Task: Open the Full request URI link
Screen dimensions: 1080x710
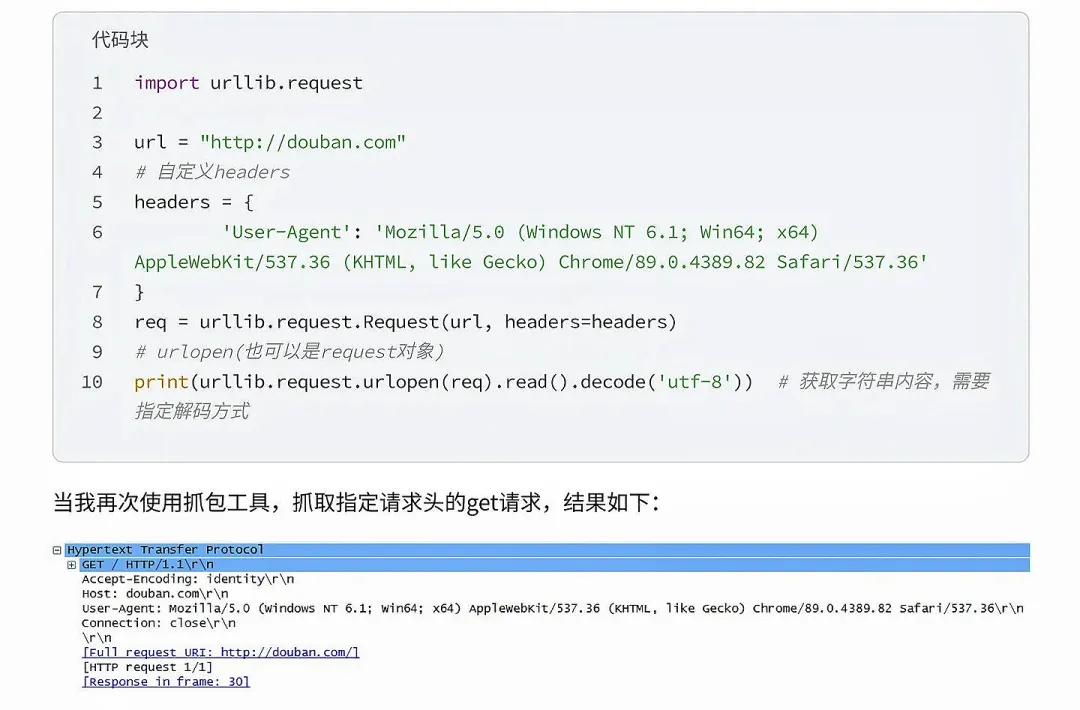Action: click(220, 652)
